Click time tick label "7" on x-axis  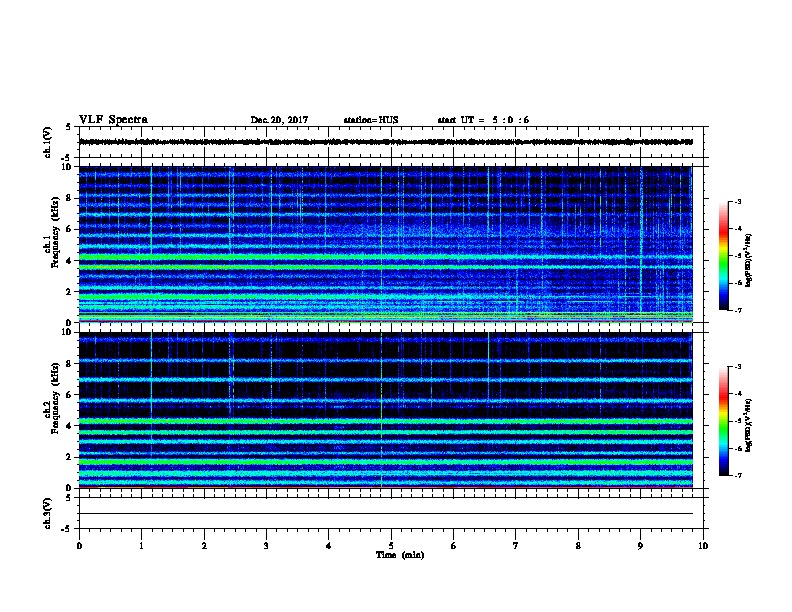pos(516,545)
